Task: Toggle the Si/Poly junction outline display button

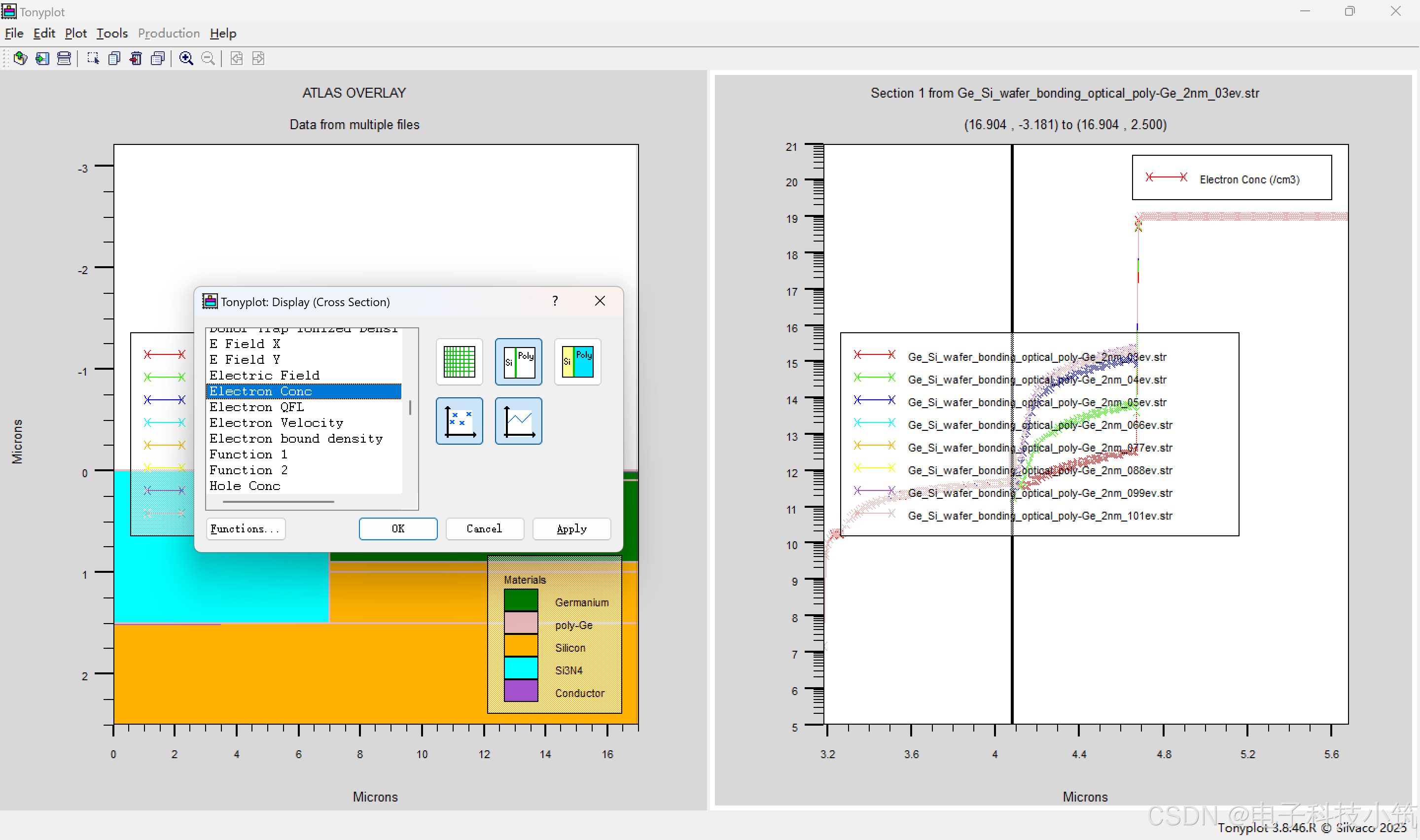Action: coord(518,362)
